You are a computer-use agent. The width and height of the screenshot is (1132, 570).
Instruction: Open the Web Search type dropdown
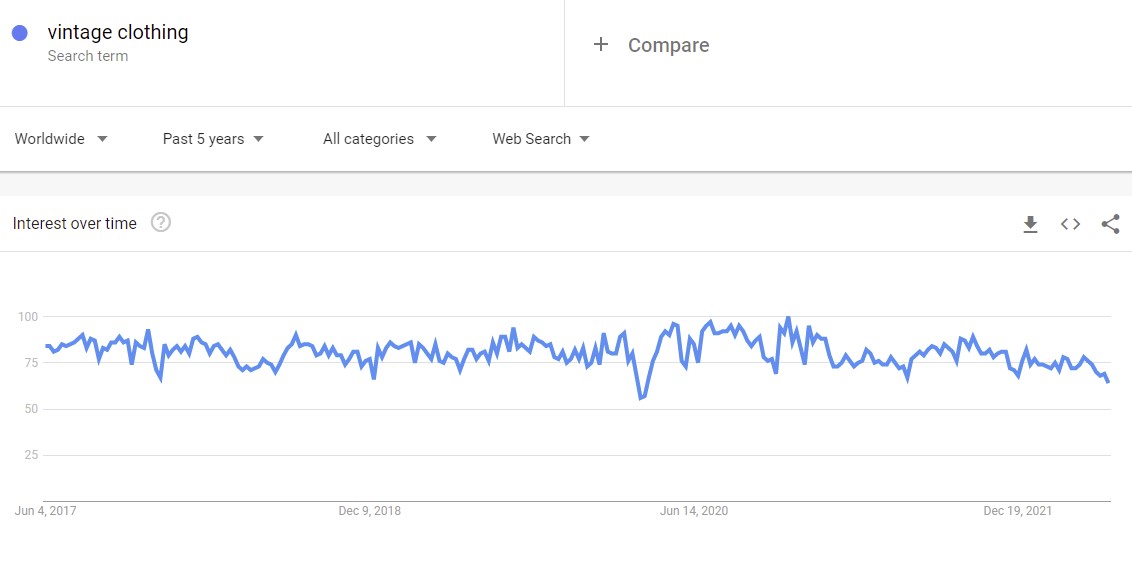pyautogui.click(x=540, y=139)
